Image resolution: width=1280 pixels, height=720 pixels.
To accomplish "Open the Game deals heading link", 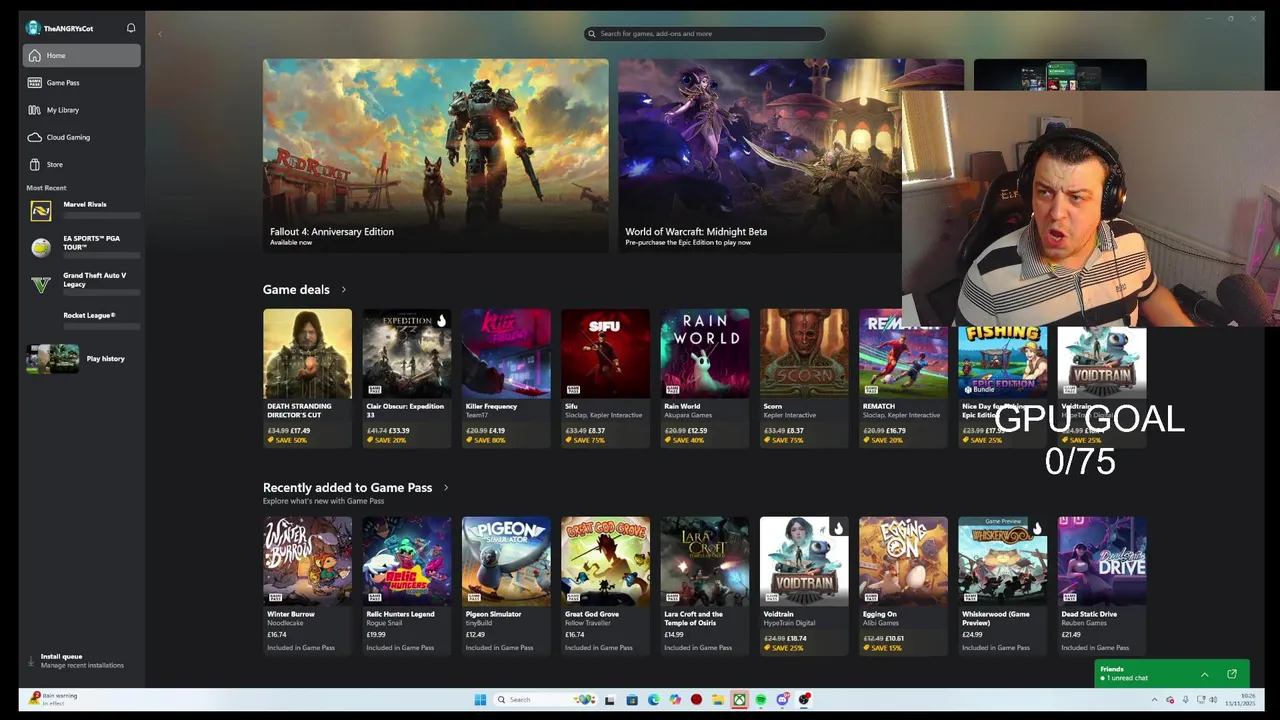I will click(296, 290).
